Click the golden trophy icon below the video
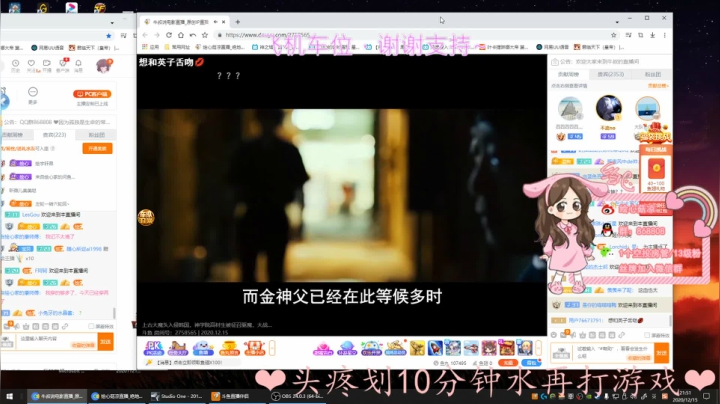This screenshot has height=404, width=720. click(229, 348)
